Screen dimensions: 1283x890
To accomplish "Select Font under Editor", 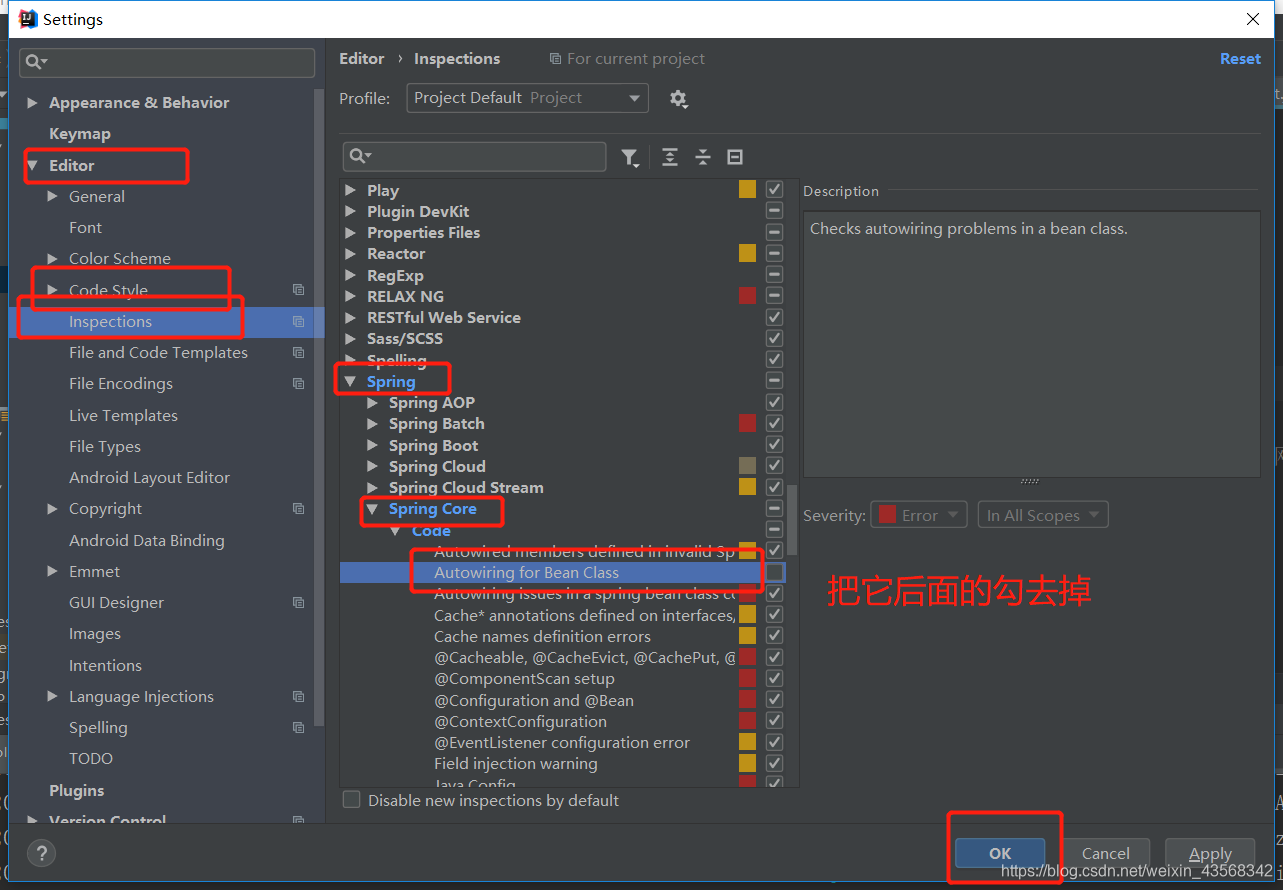I will (x=85, y=228).
